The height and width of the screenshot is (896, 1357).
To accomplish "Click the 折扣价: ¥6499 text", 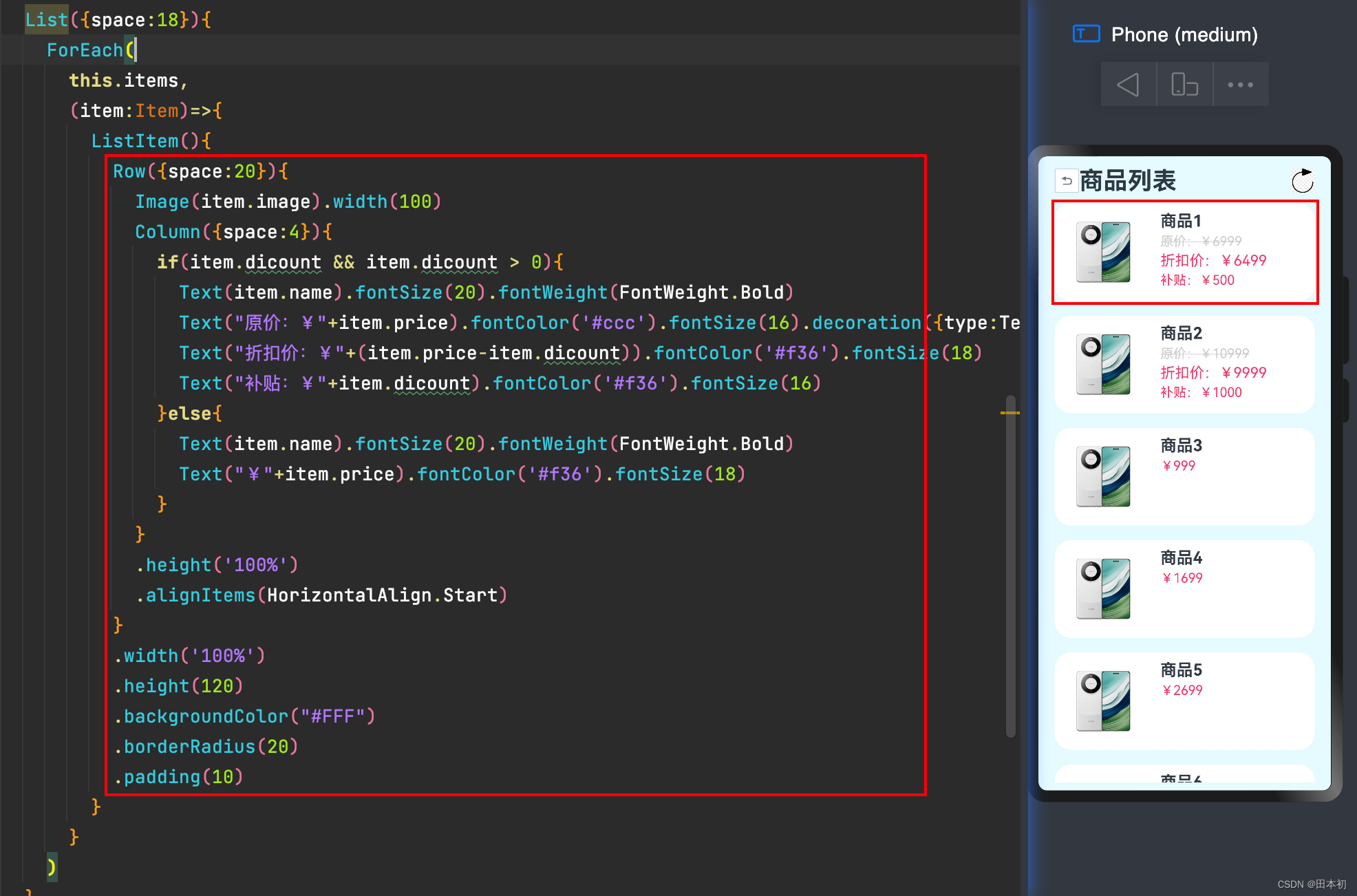I will click(1213, 260).
